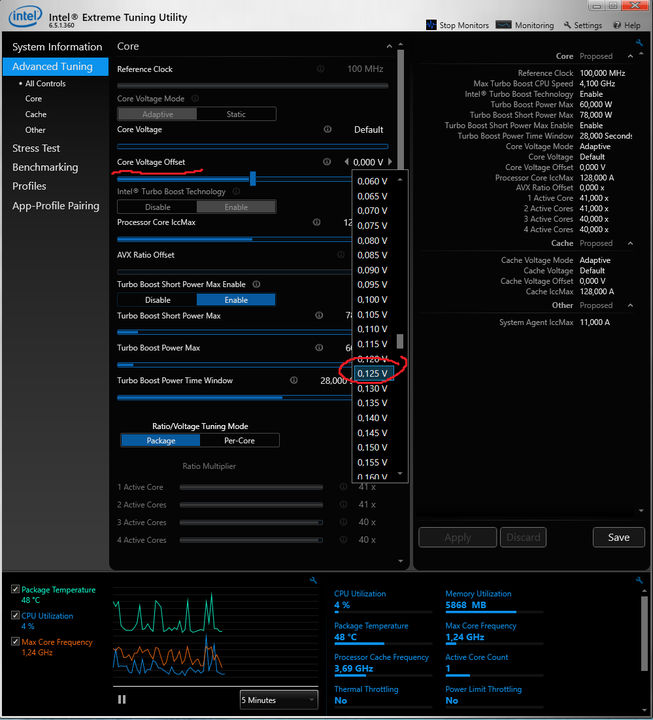
Task: Open Profiles page
Action: click(x=29, y=186)
